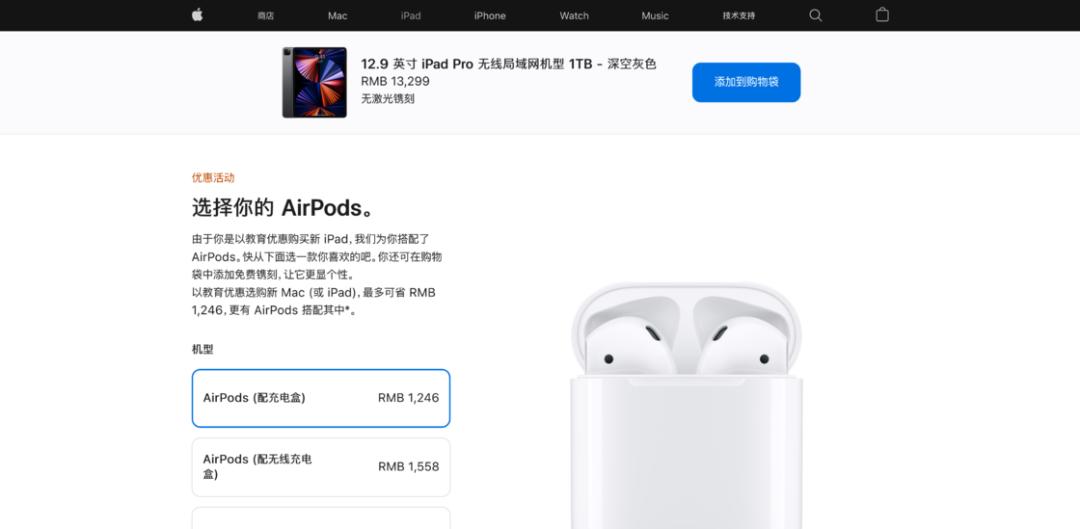Open the iPhone nav item

[490, 15]
